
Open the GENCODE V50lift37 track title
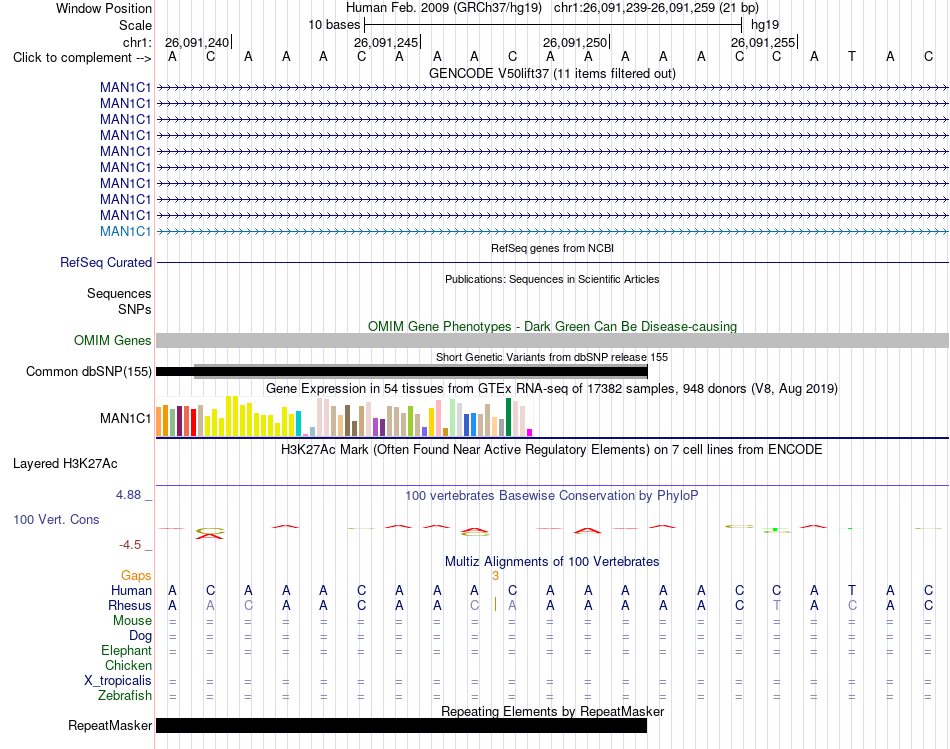pos(552,73)
